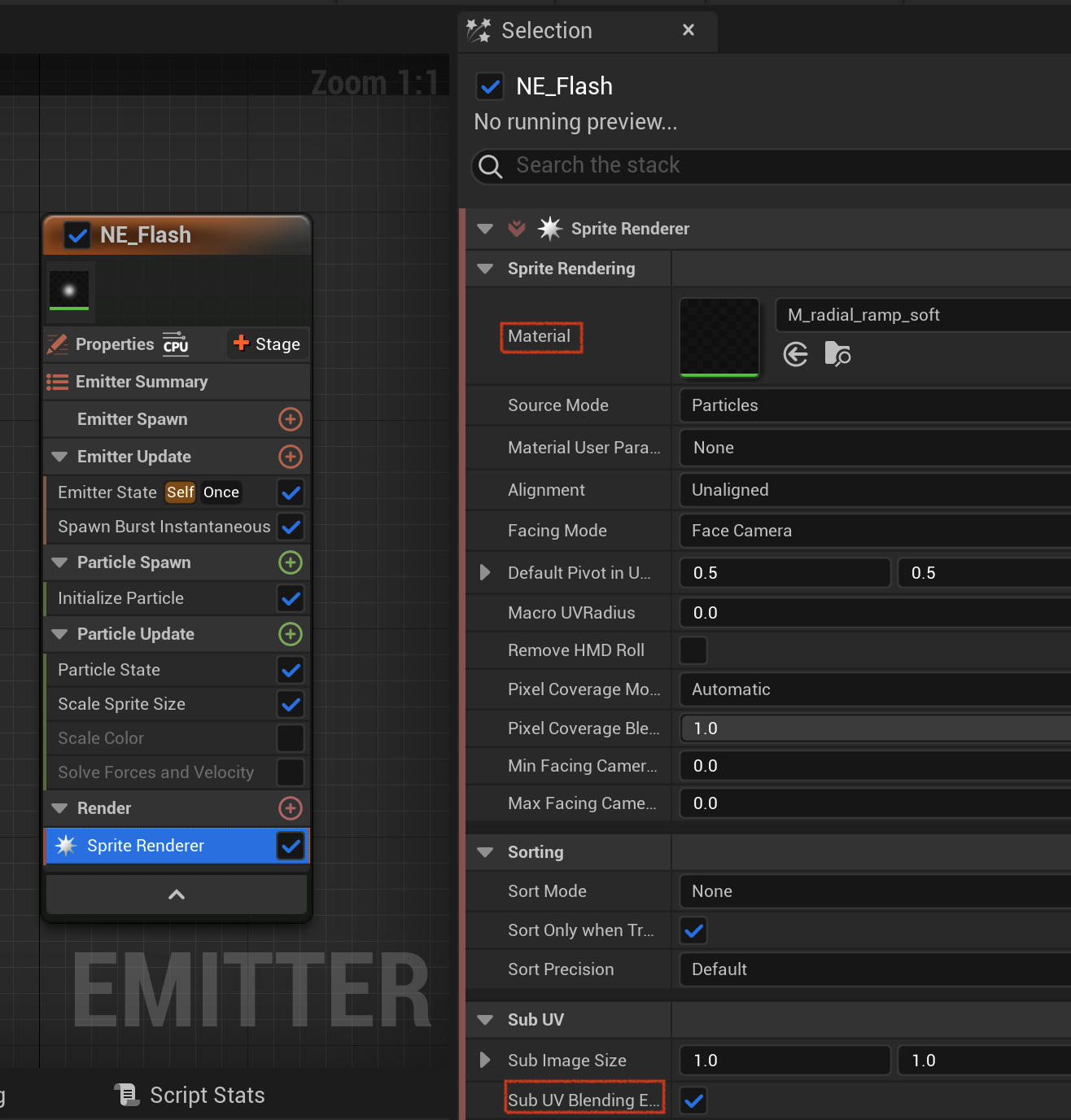This screenshot has width=1071, height=1120.
Task: Disable the Particle State module
Action: (x=291, y=670)
